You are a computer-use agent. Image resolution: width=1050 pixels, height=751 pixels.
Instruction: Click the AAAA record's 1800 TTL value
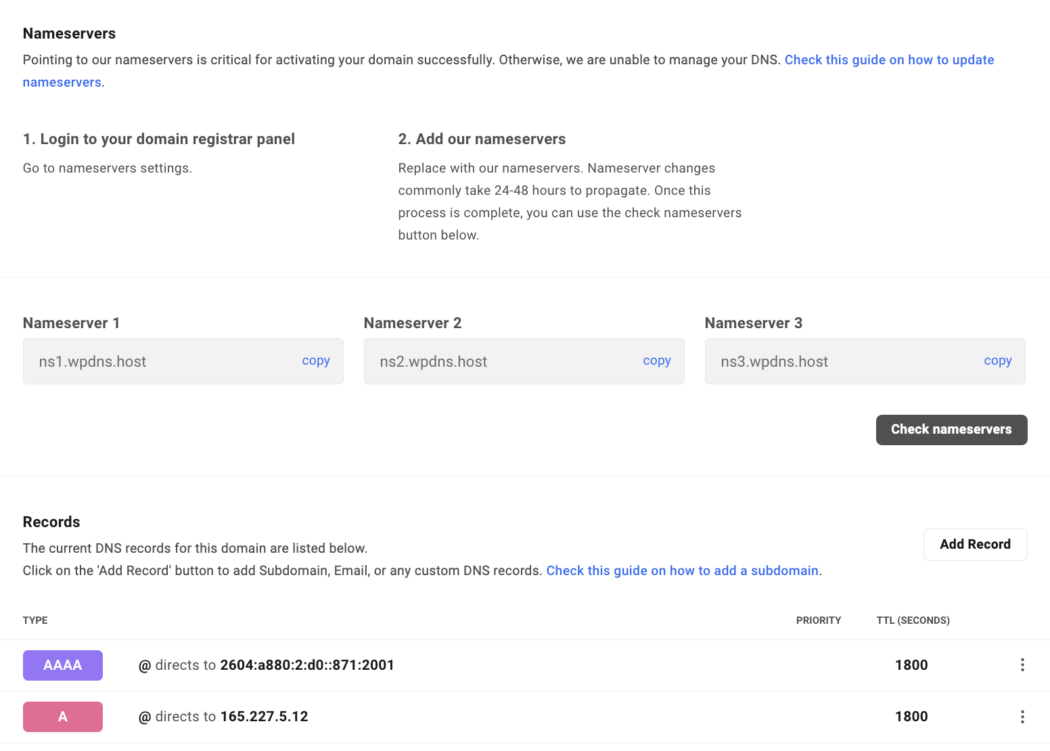coord(911,665)
